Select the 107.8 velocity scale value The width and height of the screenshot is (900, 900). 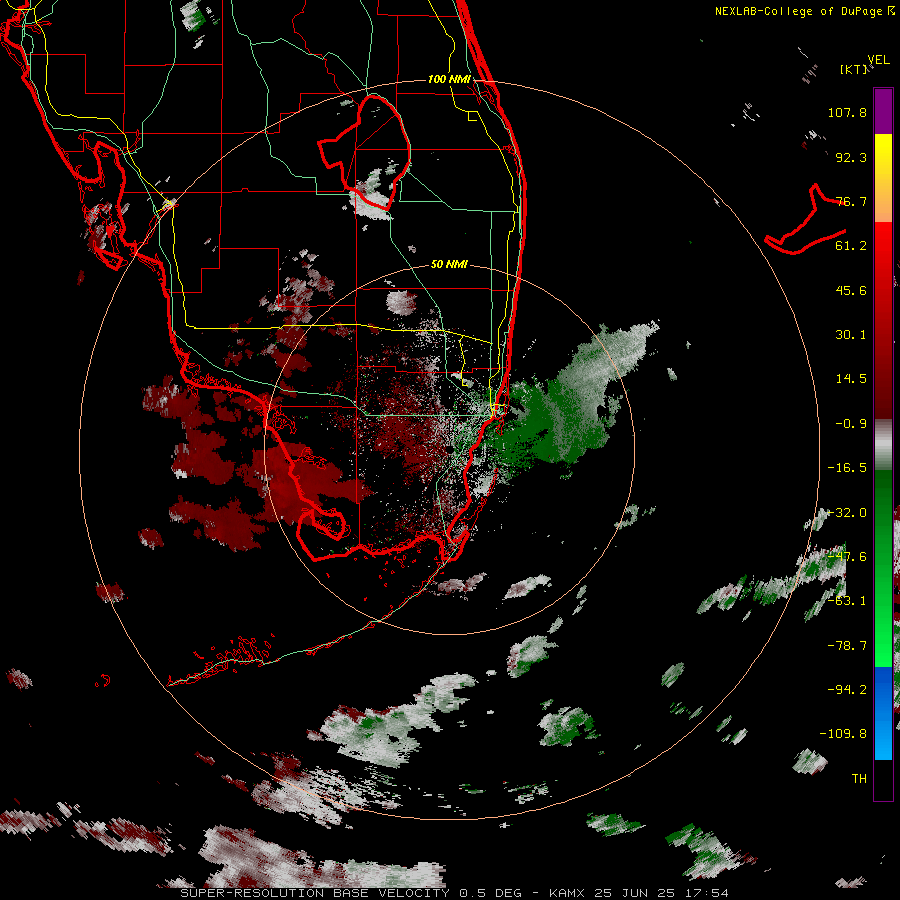[x=847, y=112]
